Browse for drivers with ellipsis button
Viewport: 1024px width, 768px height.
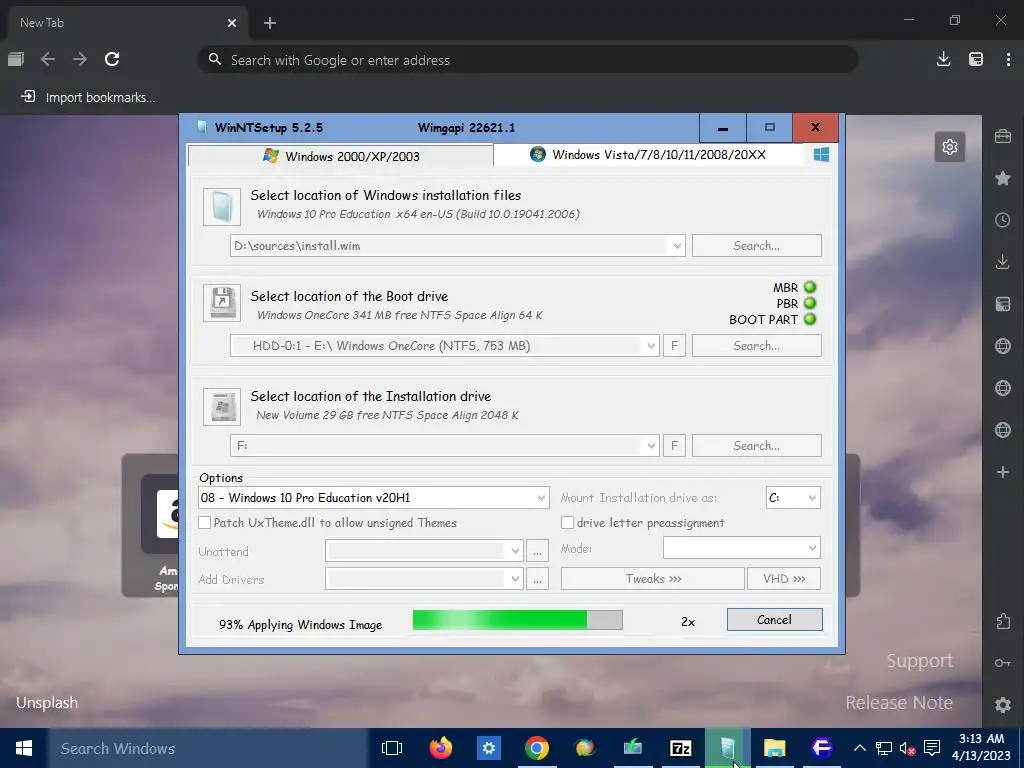pos(537,579)
